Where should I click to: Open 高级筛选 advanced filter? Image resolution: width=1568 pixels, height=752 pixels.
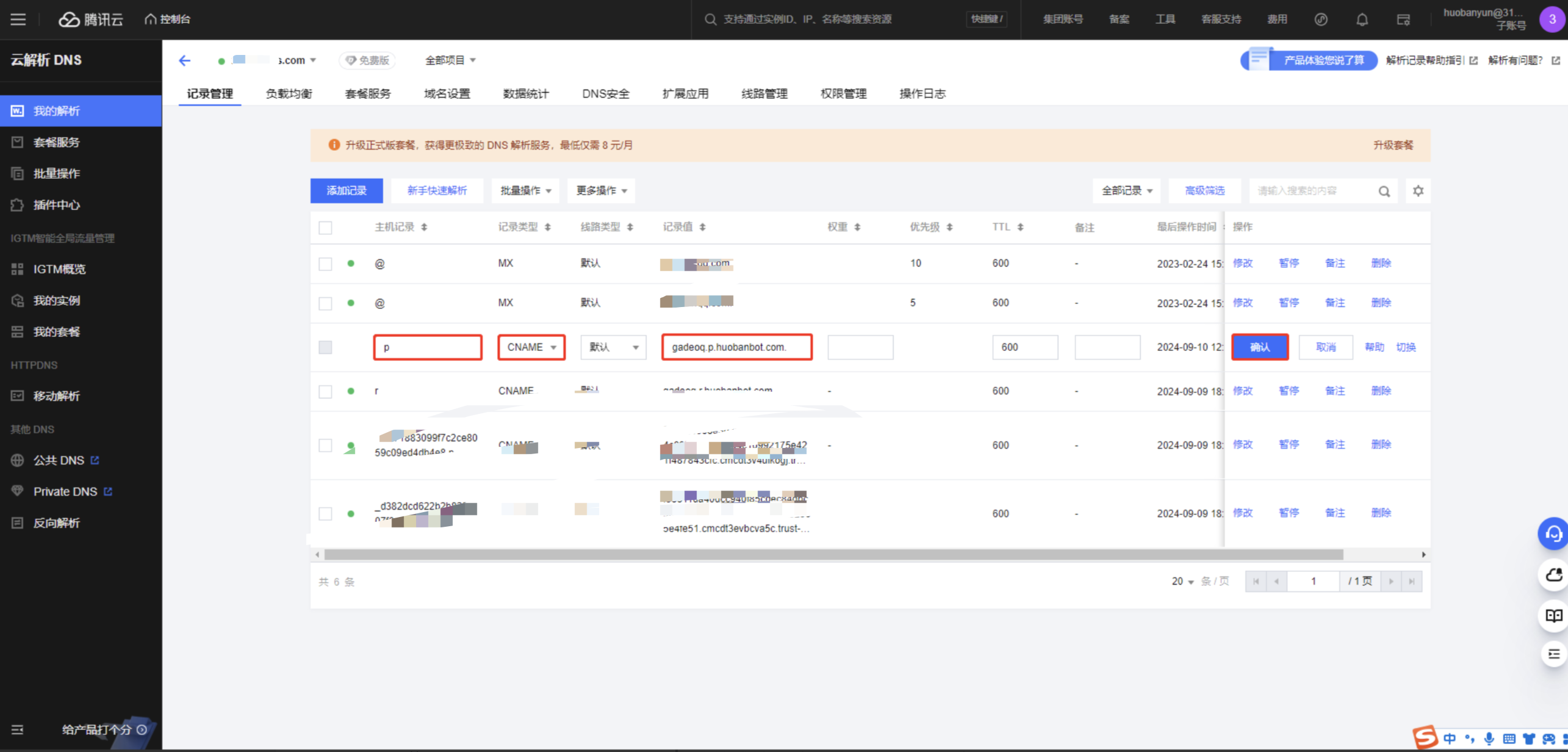click(1204, 191)
